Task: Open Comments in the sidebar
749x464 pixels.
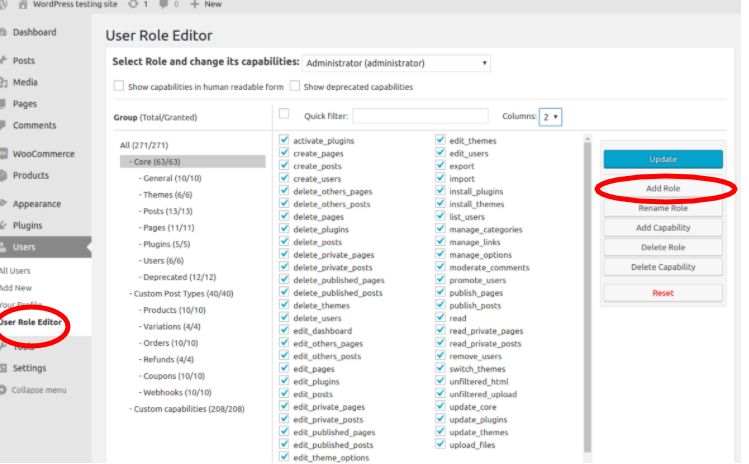Action: [34, 125]
